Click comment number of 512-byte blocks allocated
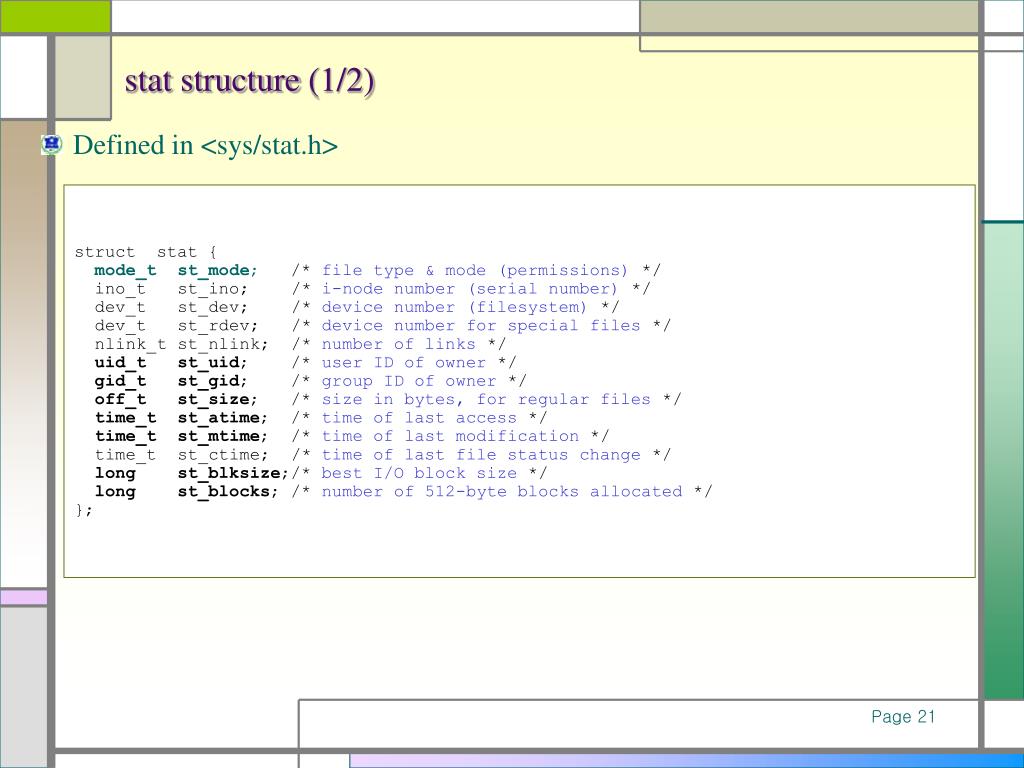The width and height of the screenshot is (1024, 768). click(x=502, y=491)
